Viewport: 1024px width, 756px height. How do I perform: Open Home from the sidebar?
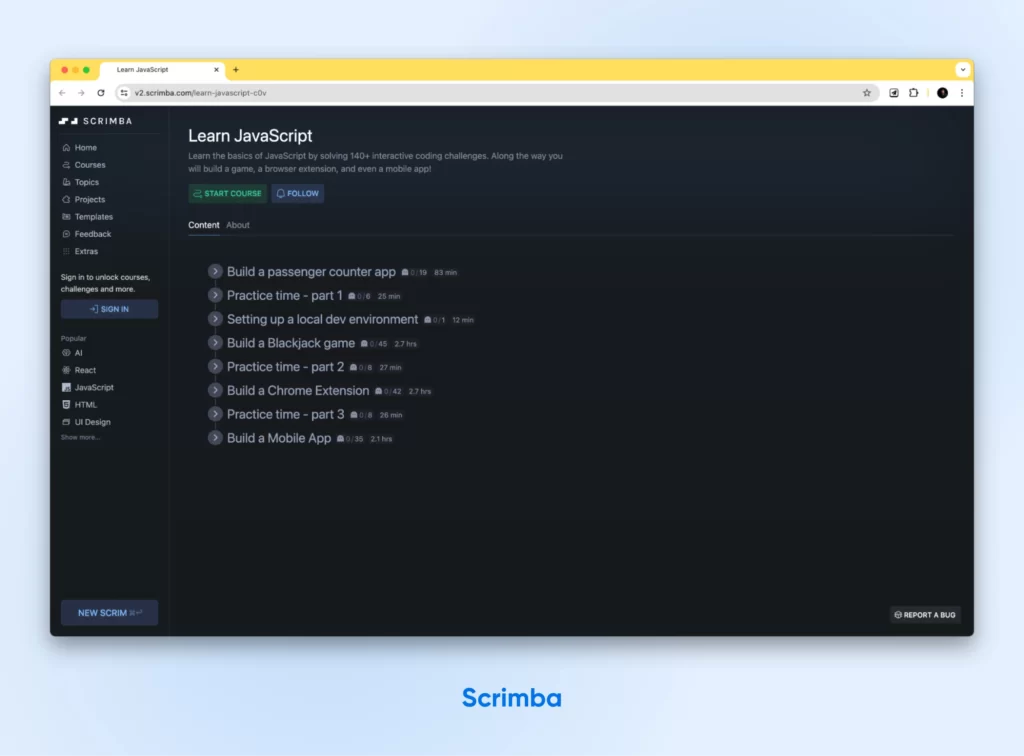[85, 148]
